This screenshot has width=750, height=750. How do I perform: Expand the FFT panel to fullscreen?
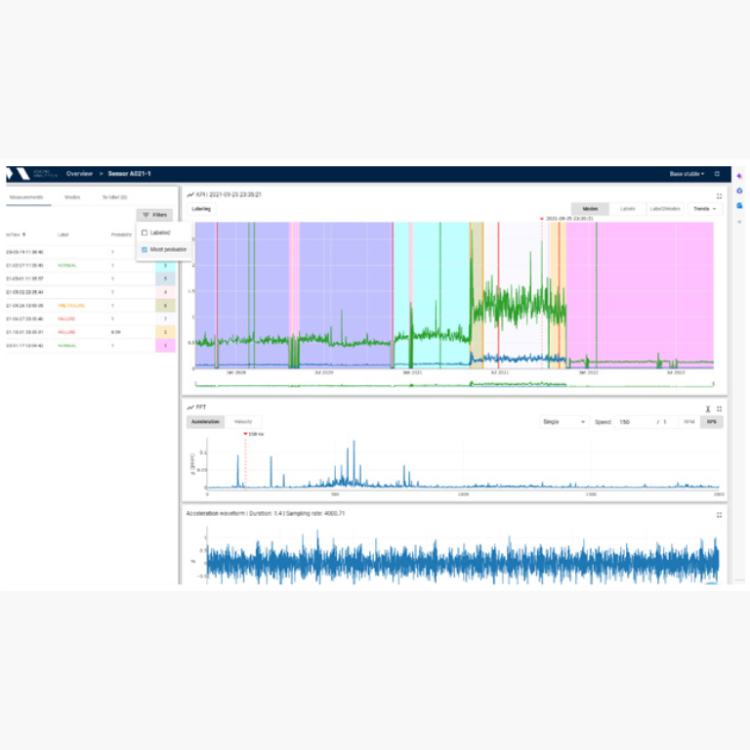pos(719,409)
